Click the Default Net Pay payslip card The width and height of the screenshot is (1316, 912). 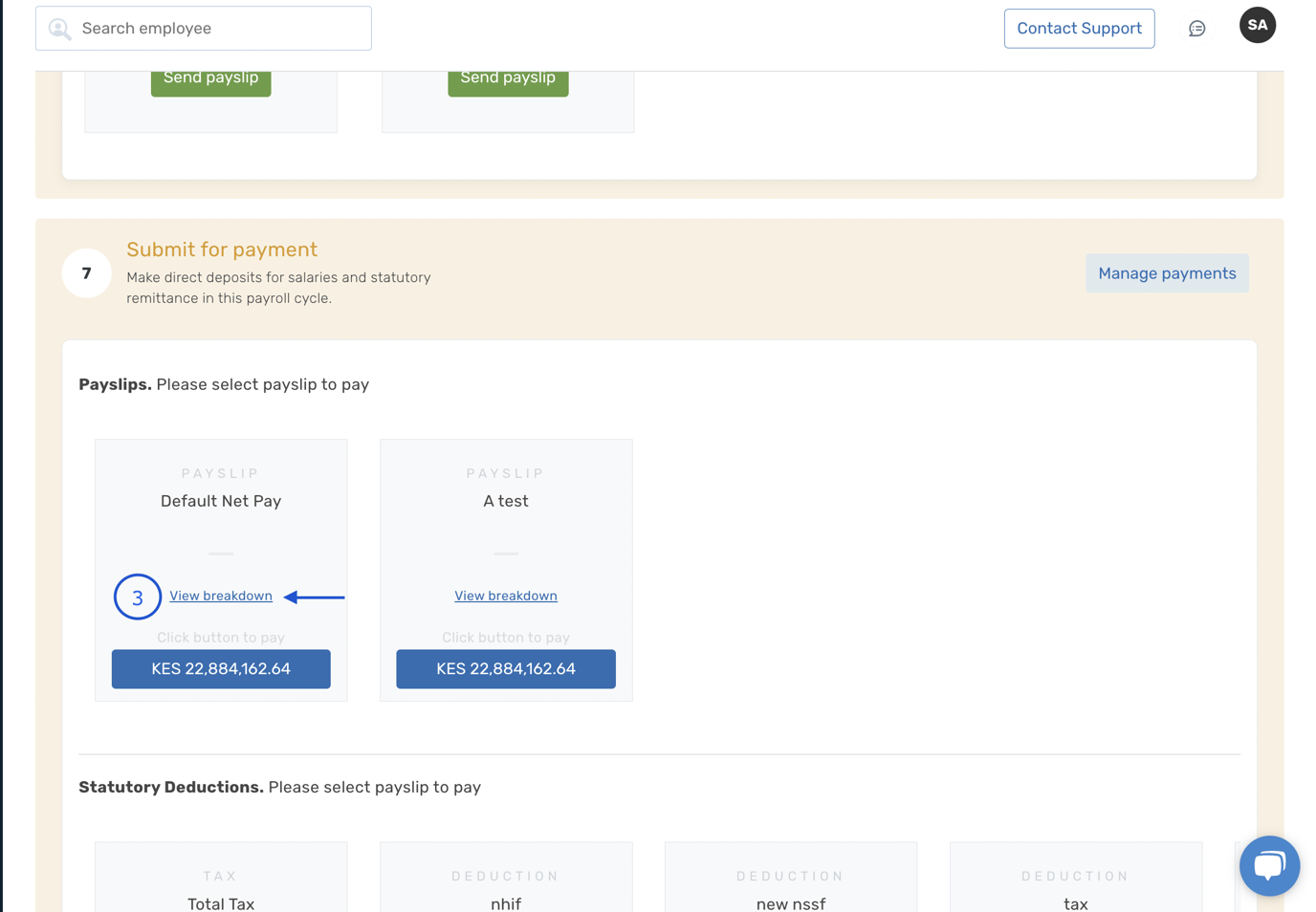click(x=221, y=500)
